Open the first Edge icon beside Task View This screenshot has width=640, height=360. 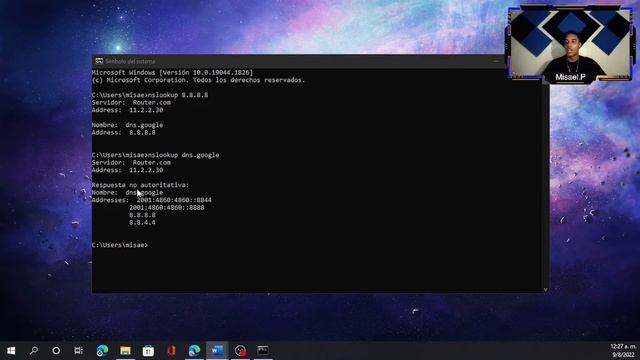pos(102,350)
